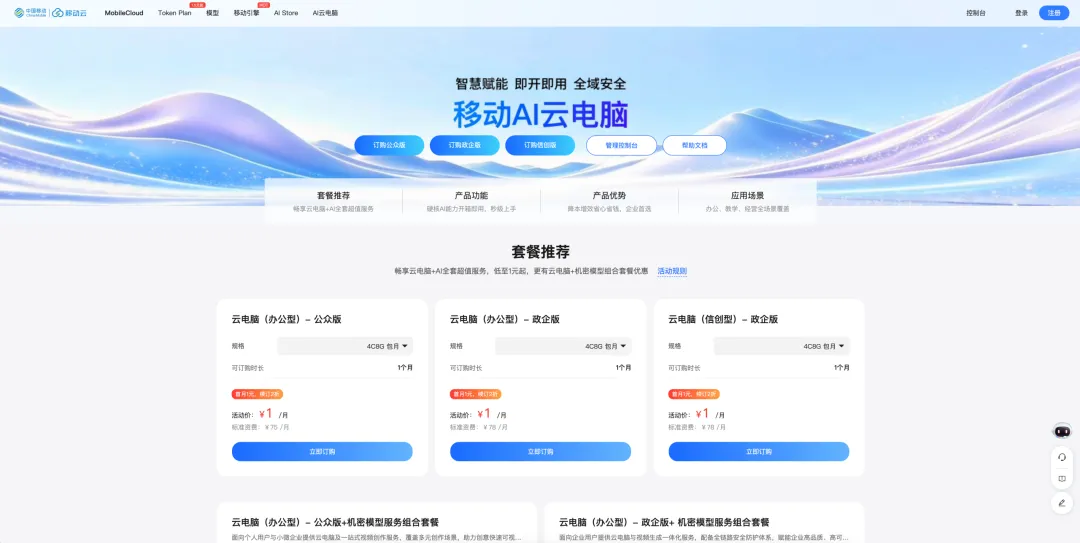Screen dimensions: 1080x543
Task: Click 首月1元 badge in 信创型 政企版 card
Action: coord(694,394)
